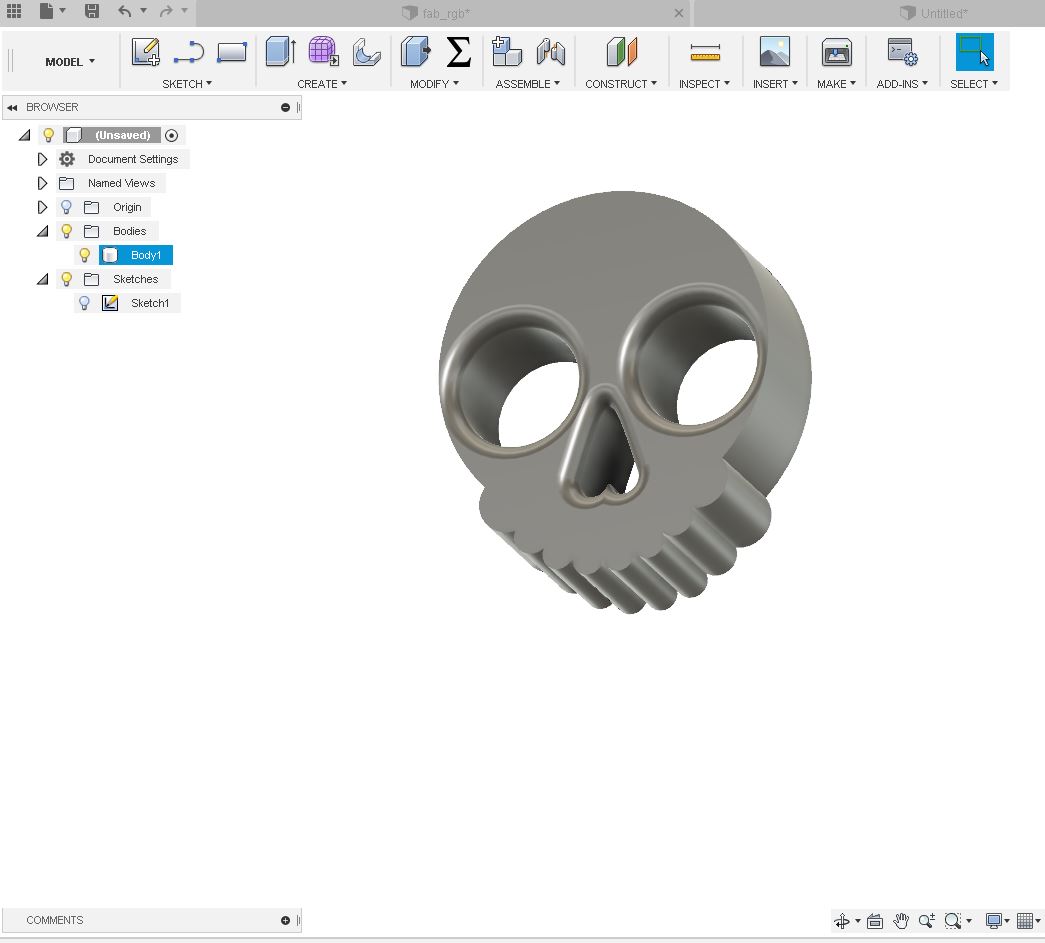Click the Orbit navigation icon
The image size is (1045, 943).
coord(842,921)
